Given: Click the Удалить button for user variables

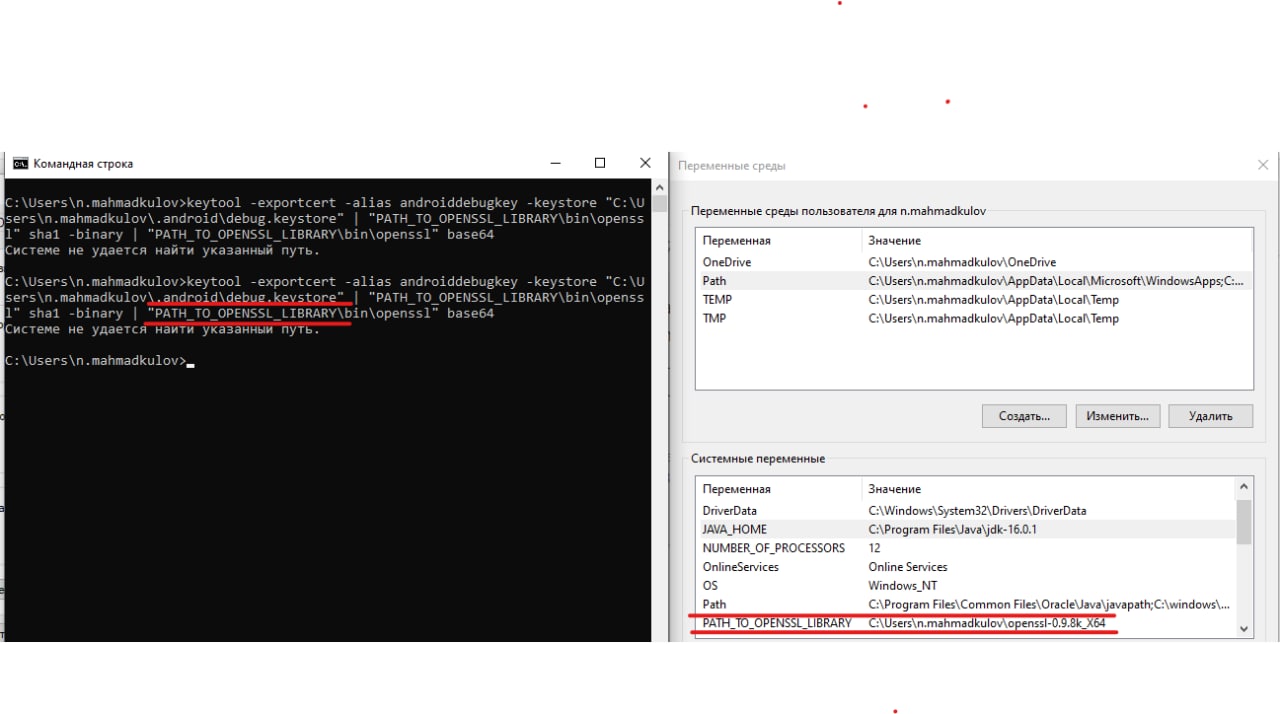Looking at the screenshot, I should coord(1210,415).
